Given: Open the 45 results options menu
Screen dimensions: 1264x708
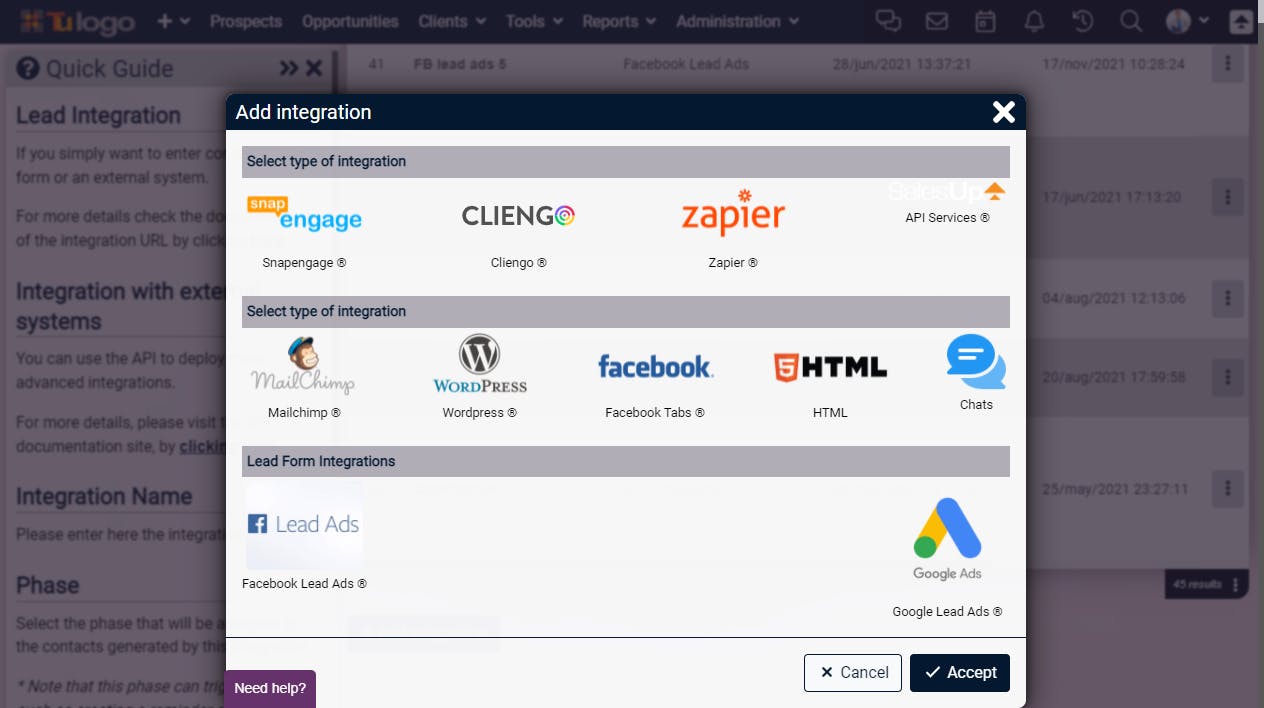Looking at the screenshot, I should click(1236, 584).
